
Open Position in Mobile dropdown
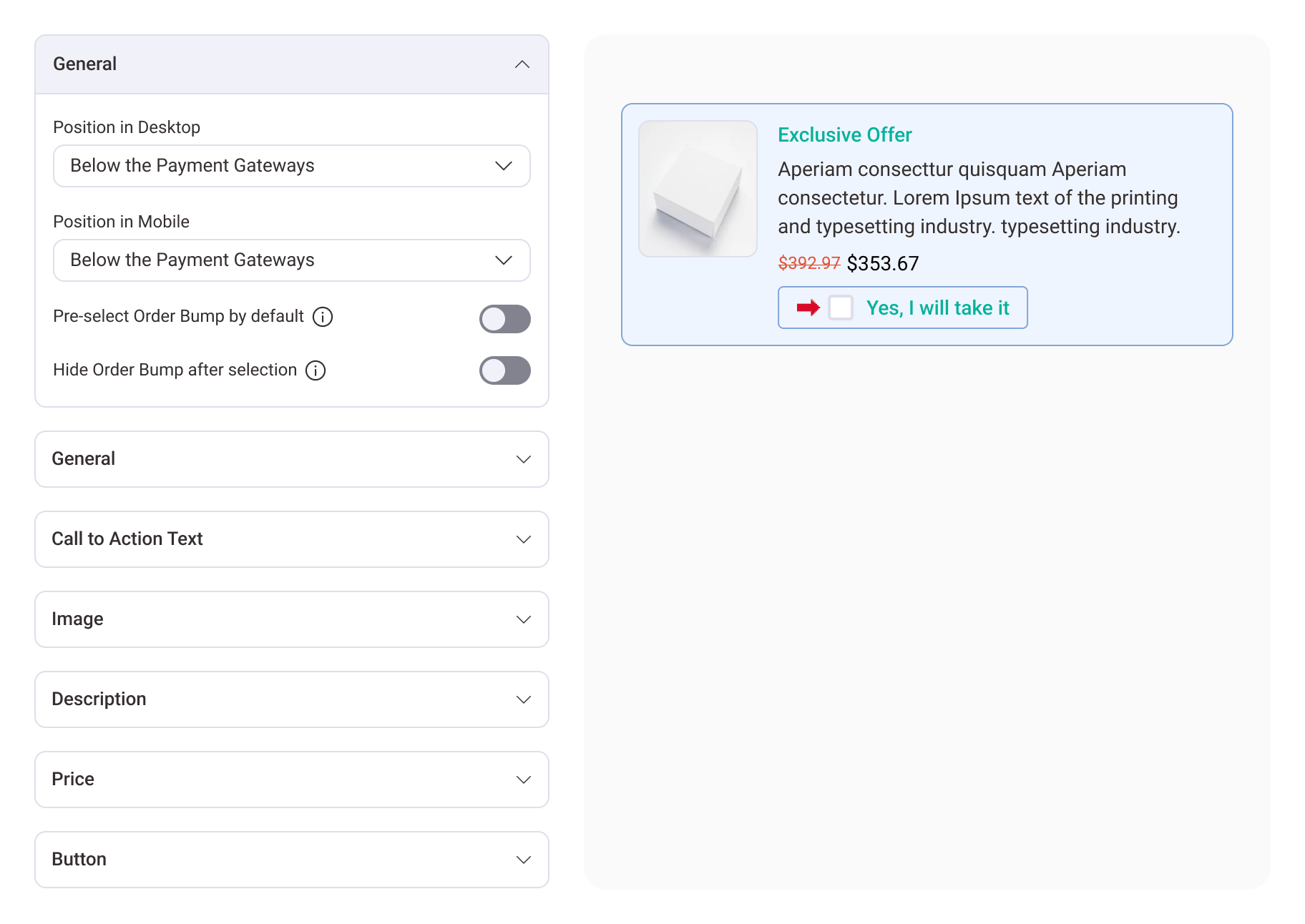[292, 260]
